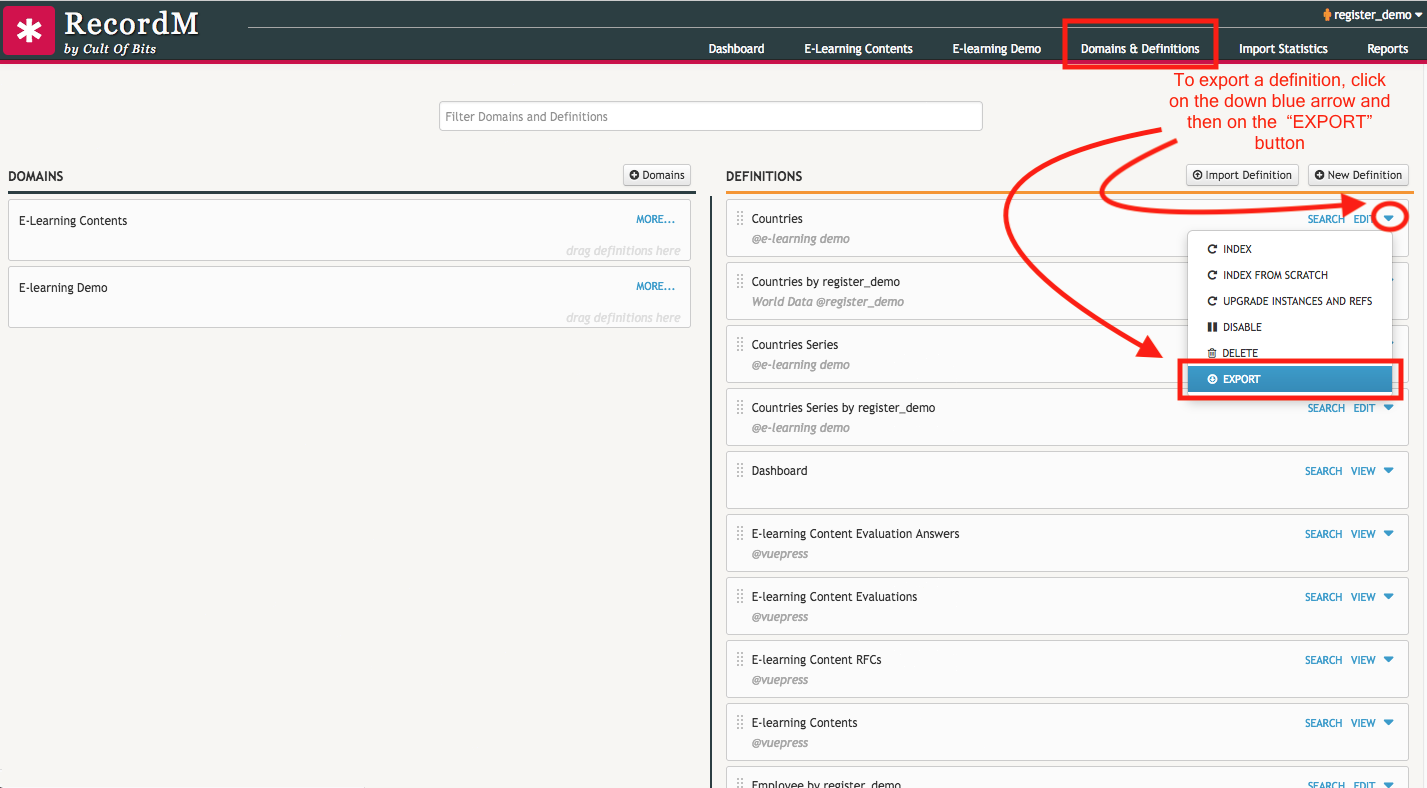
Task: Select DELETE from the dropdown menu
Action: coord(1290,353)
